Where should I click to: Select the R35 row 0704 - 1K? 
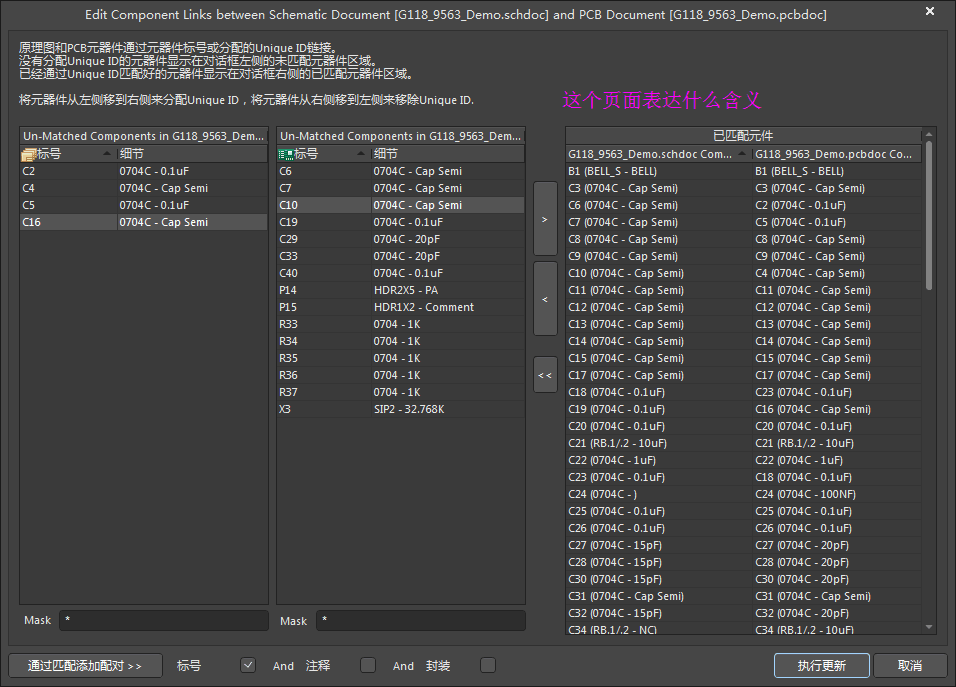(x=401, y=359)
